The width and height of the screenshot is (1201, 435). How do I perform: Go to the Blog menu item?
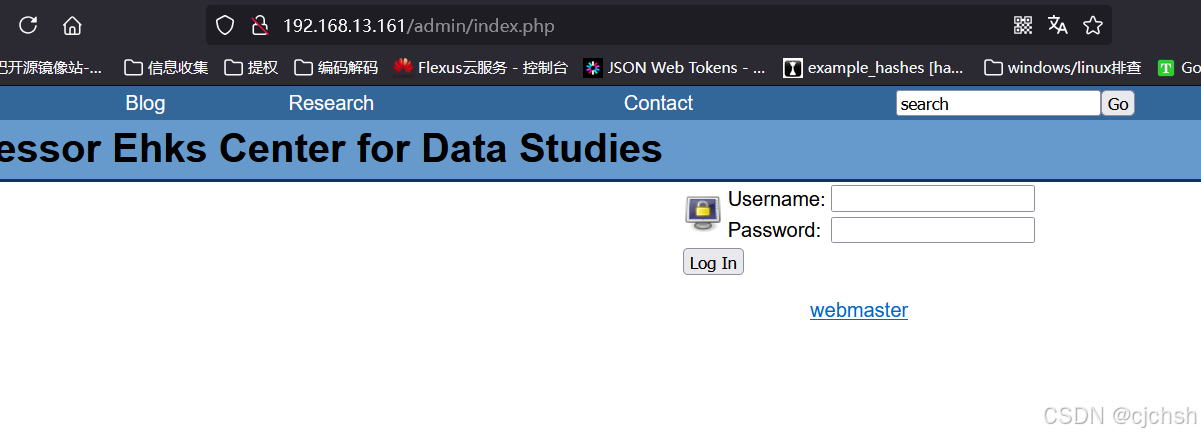point(145,103)
